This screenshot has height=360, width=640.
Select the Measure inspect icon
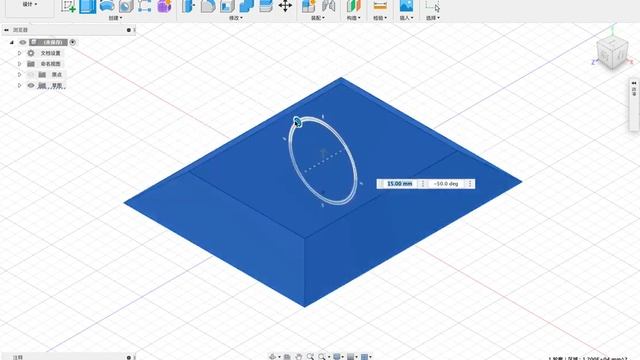pos(380,6)
